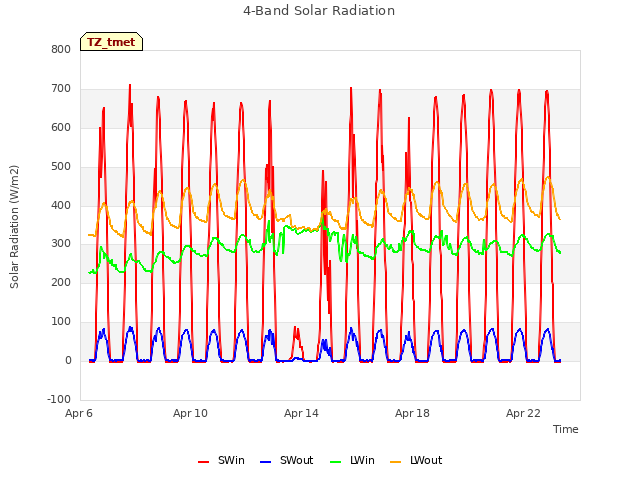640x480 pixels.
Task: Click the 500 y-axis tick label
Action: (x=61, y=167)
